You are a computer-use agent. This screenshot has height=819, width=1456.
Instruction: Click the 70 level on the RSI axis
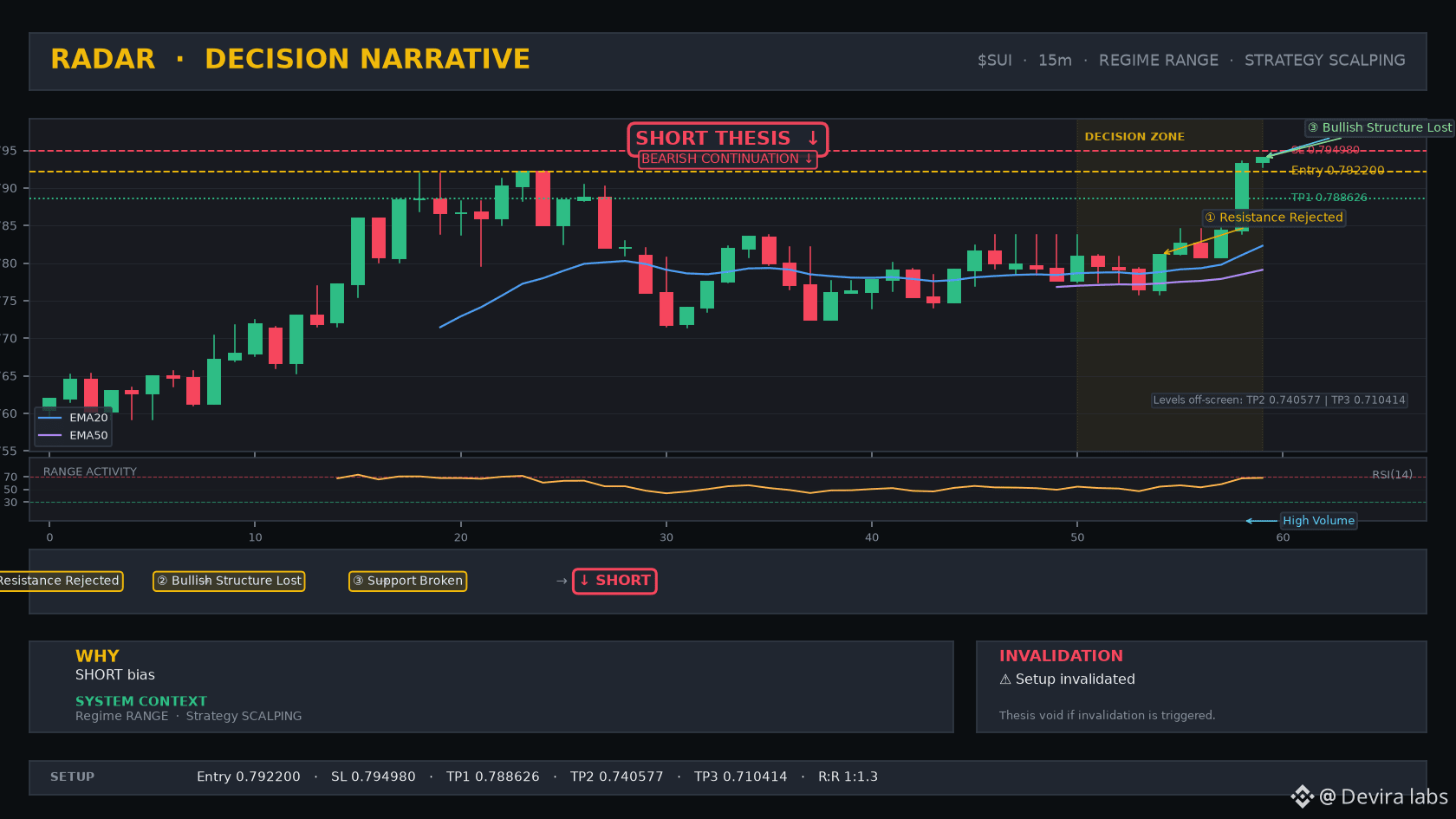coord(10,477)
